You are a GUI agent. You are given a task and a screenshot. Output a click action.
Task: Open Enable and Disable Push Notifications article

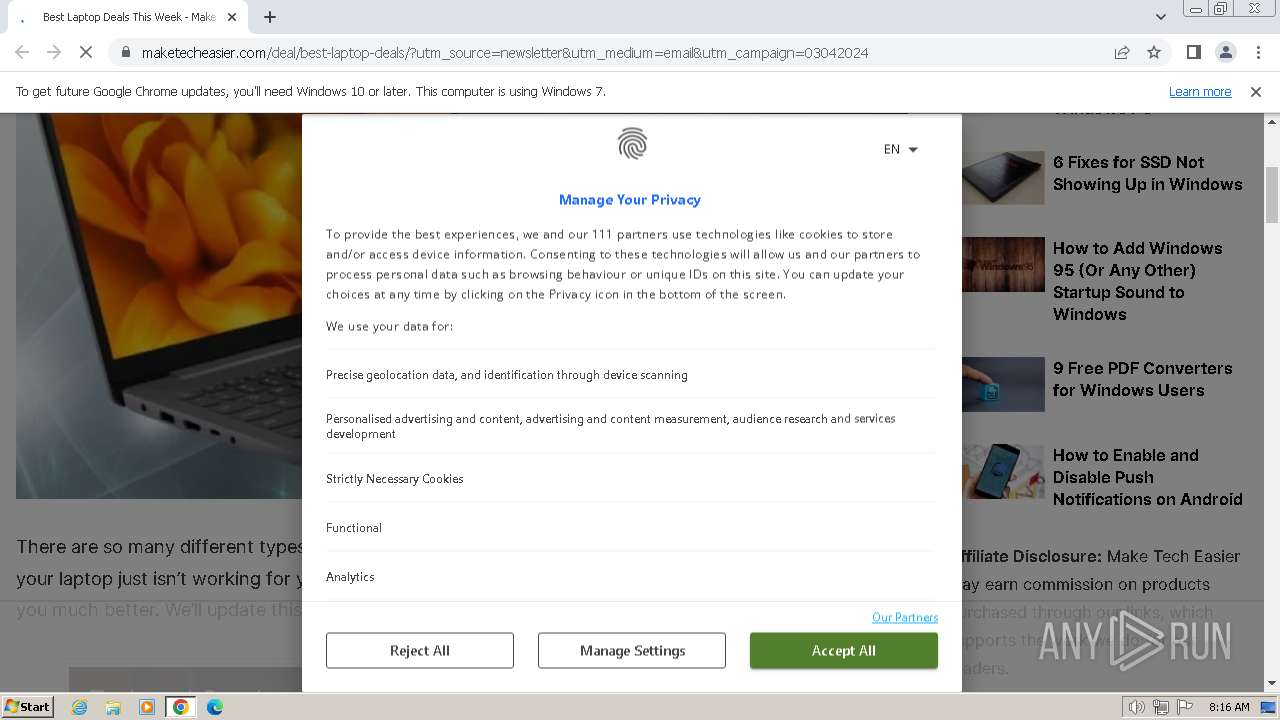(x=1147, y=477)
